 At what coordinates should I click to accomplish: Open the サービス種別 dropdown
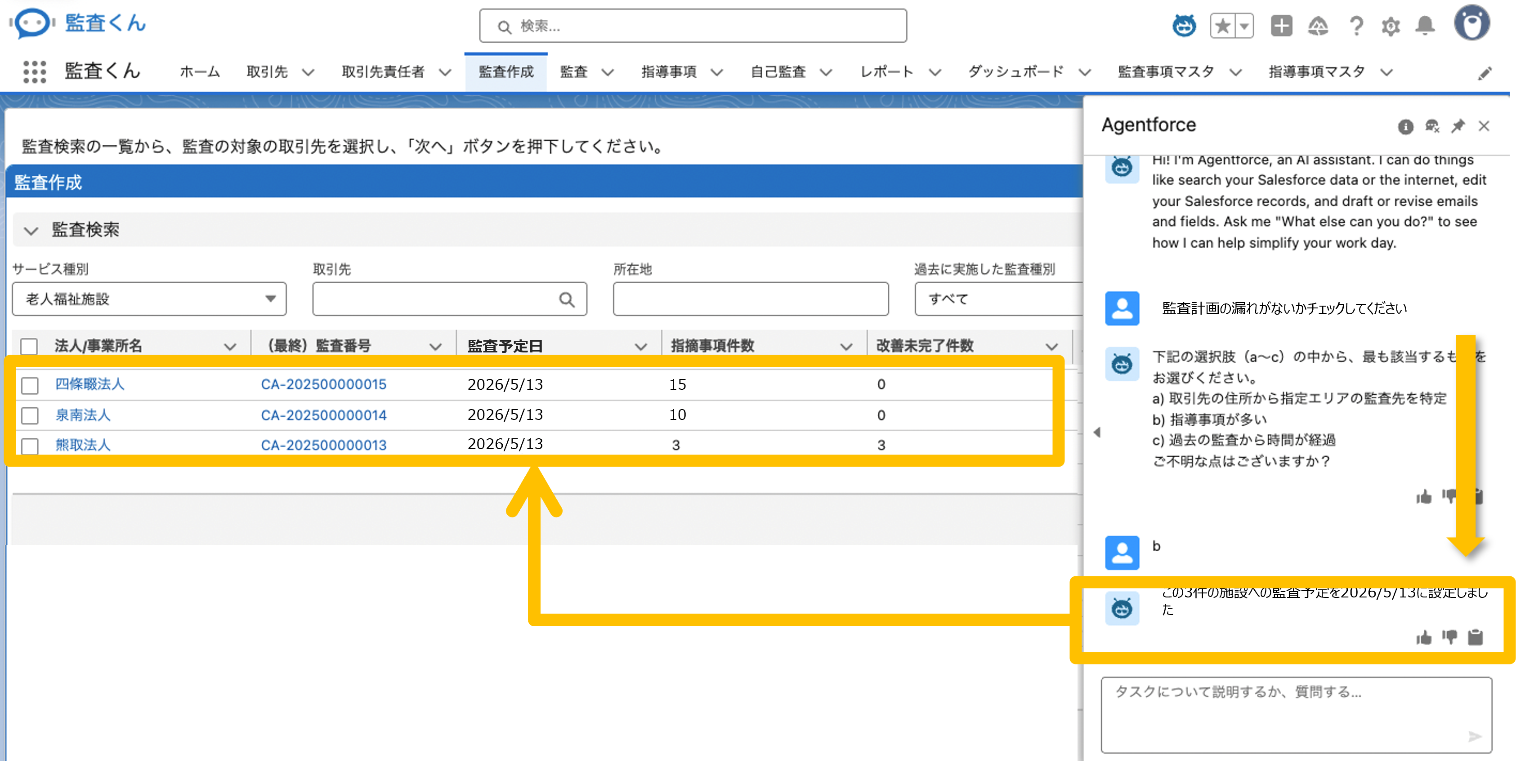[149, 299]
